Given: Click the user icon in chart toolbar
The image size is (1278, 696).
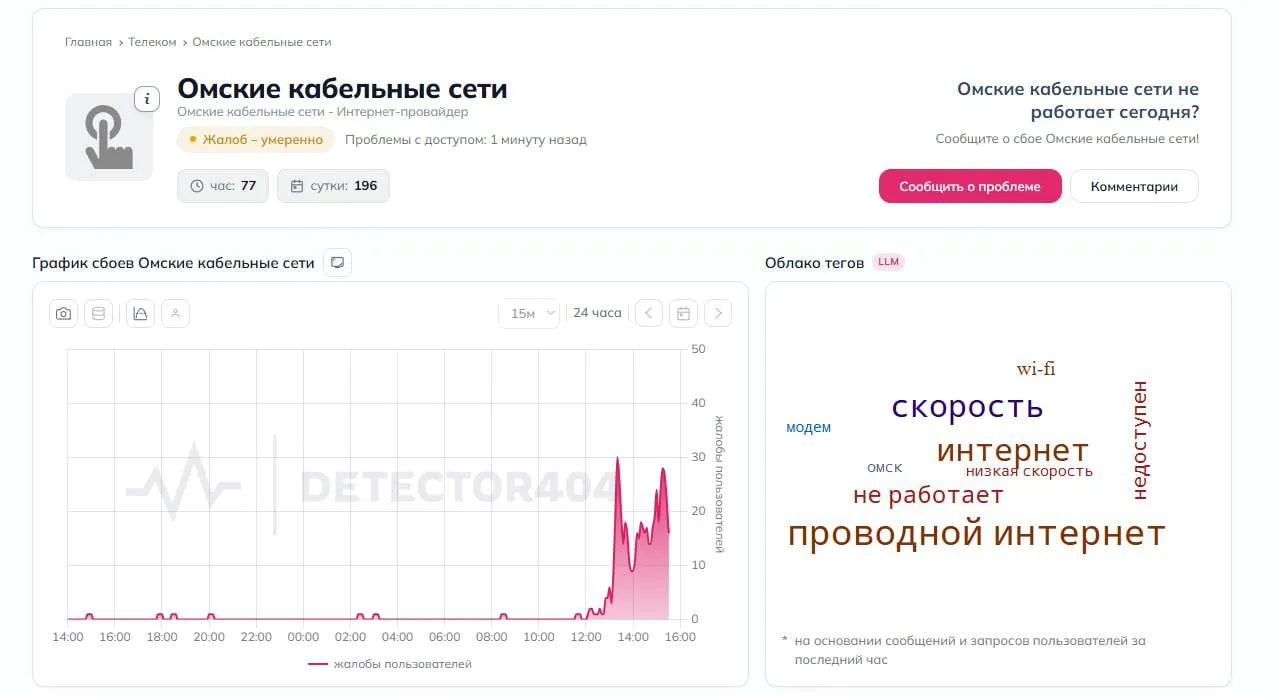Looking at the screenshot, I should click(175, 314).
